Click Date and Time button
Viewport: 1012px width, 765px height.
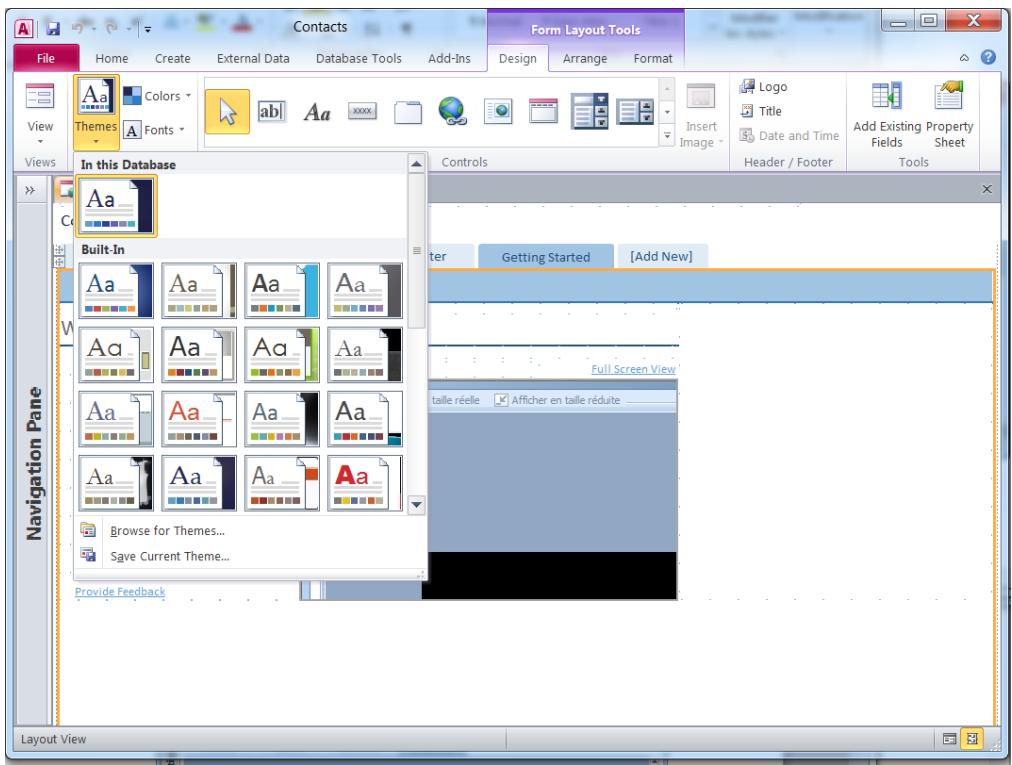click(789, 136)
